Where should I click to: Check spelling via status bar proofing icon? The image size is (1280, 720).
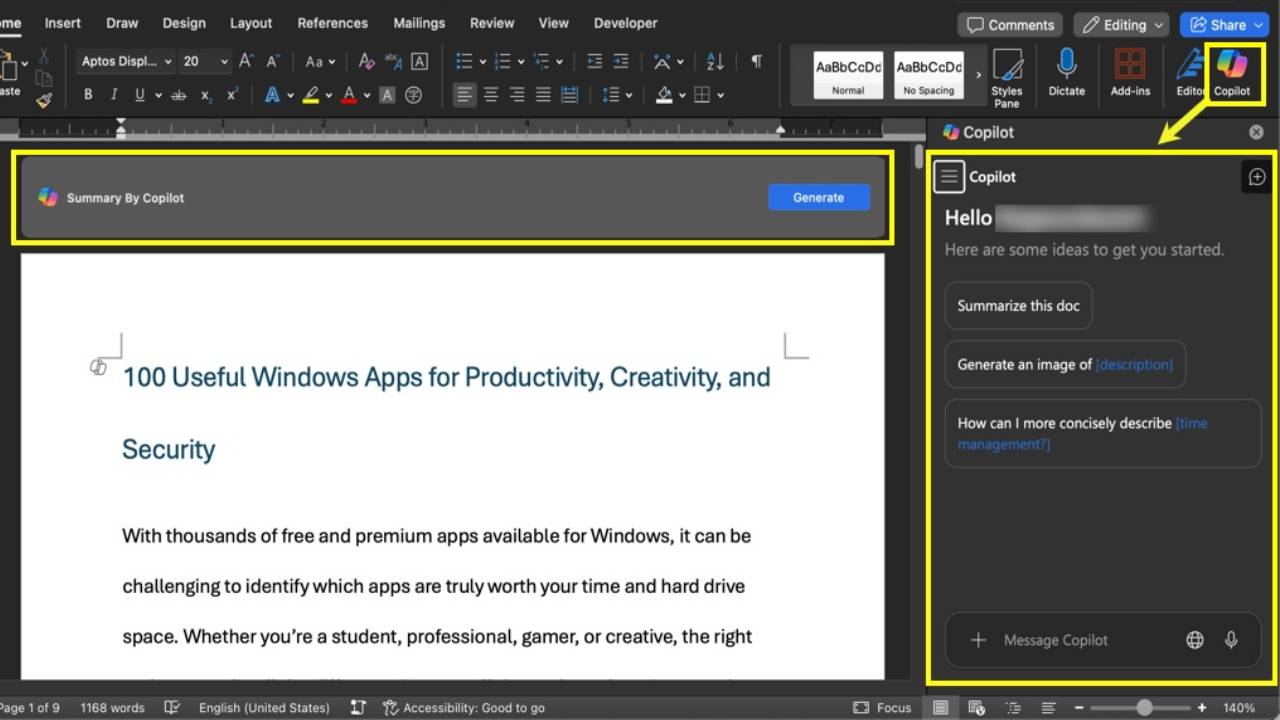[172, 707]
